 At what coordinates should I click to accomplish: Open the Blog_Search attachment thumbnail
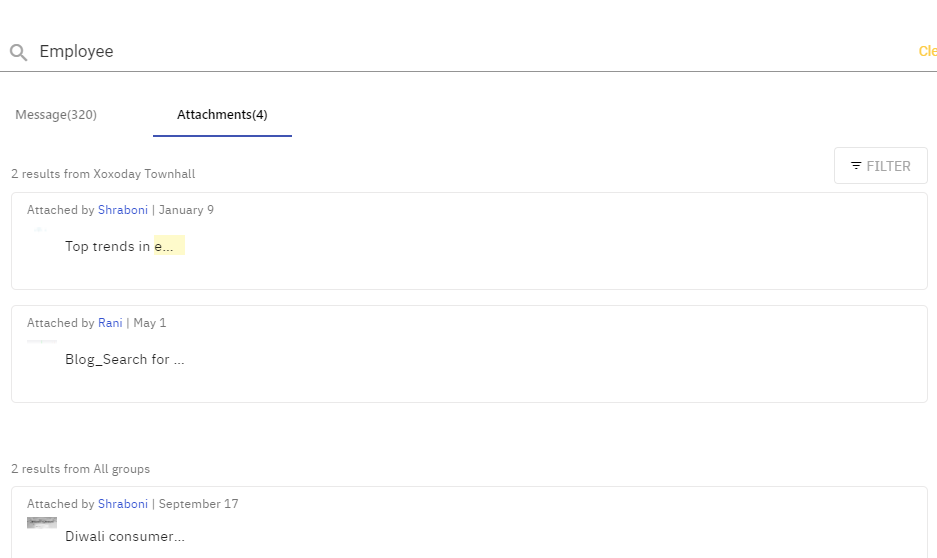point(42,342)
